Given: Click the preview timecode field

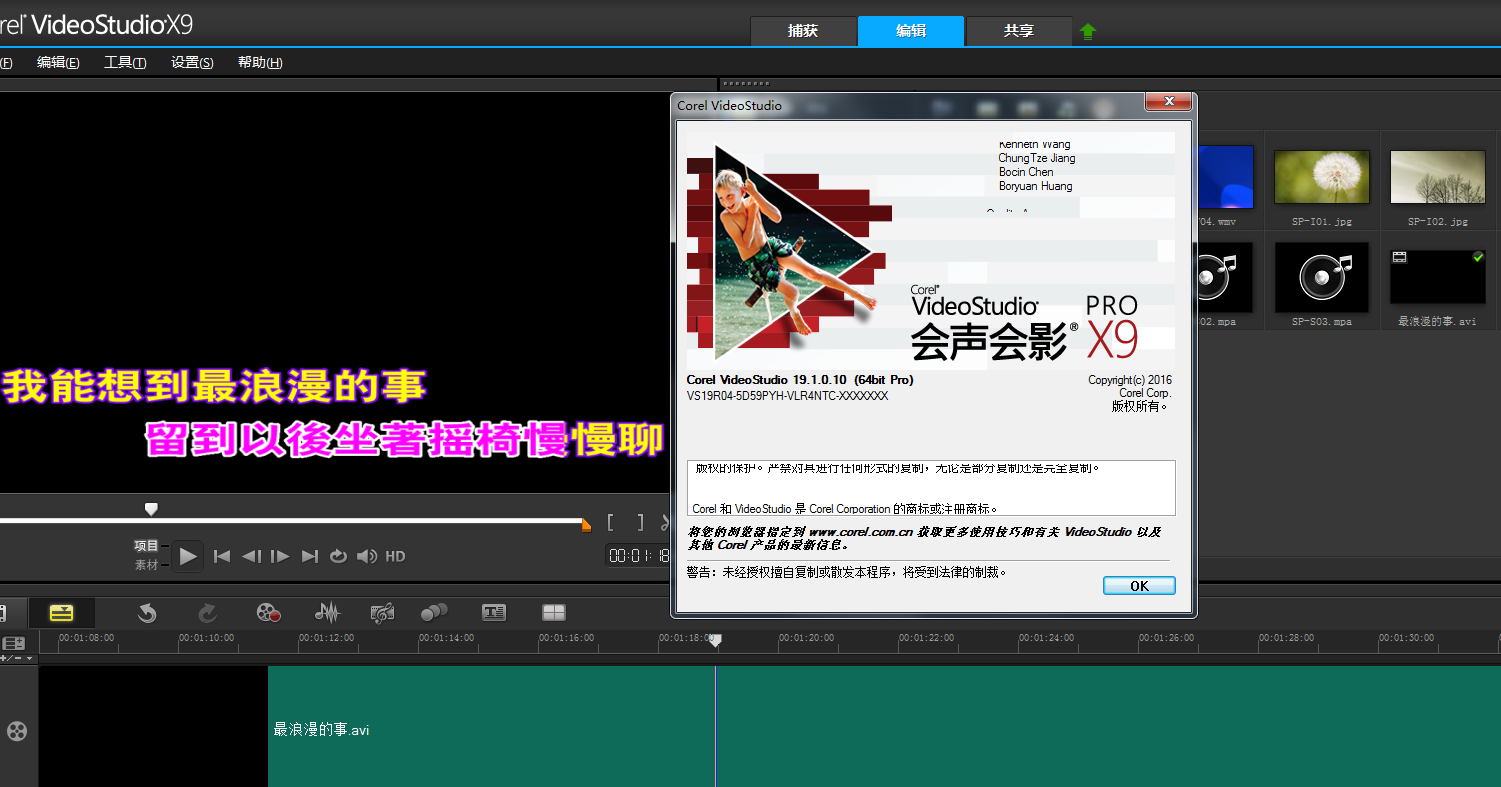Looking at the screenshot, I should point(638,556).
